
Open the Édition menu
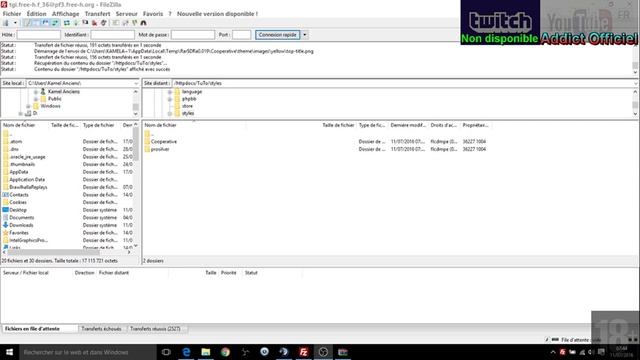[36, 14]
